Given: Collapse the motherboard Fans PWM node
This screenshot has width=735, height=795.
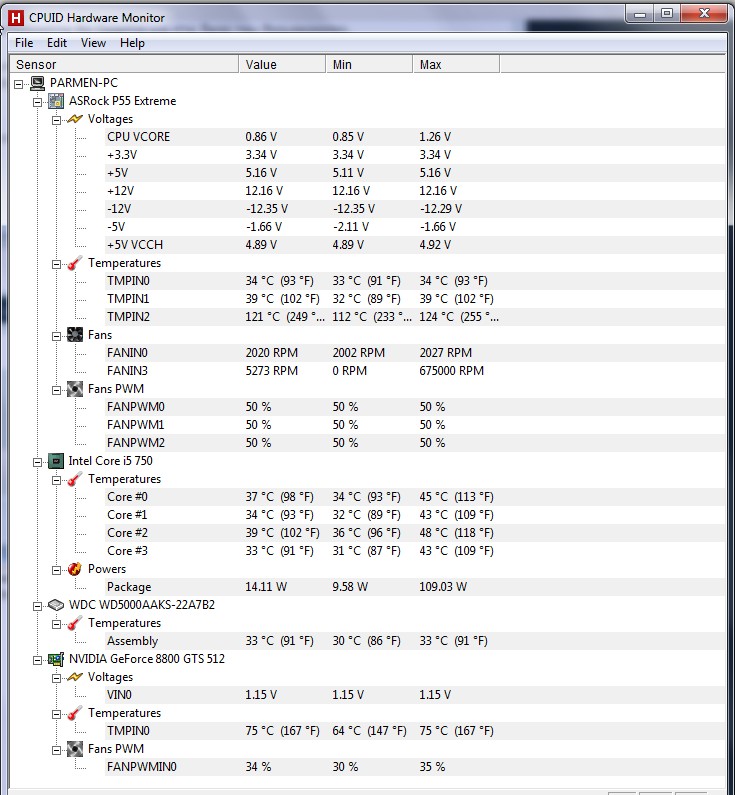Looking at the screenshot, I should 57,390.
